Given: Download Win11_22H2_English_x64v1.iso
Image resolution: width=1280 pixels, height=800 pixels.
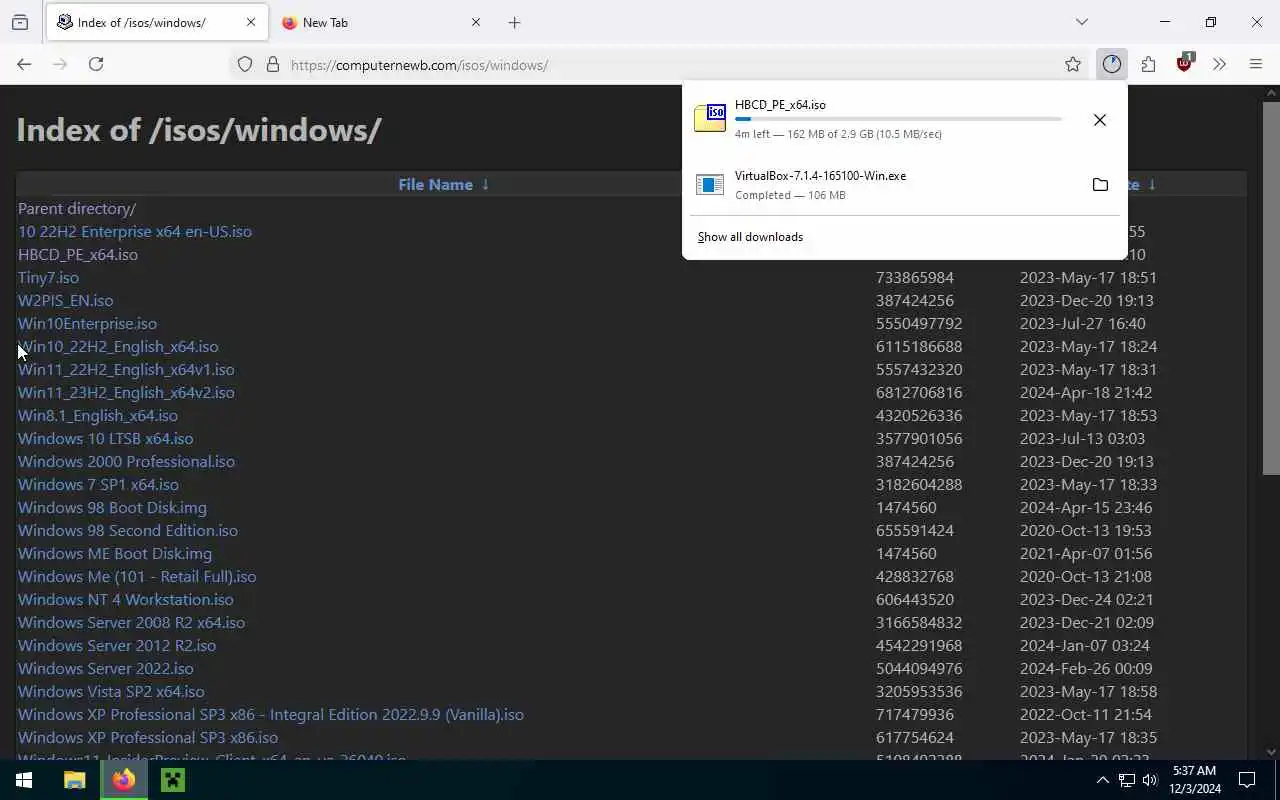Looking at the screenshot, I should 126,369.
